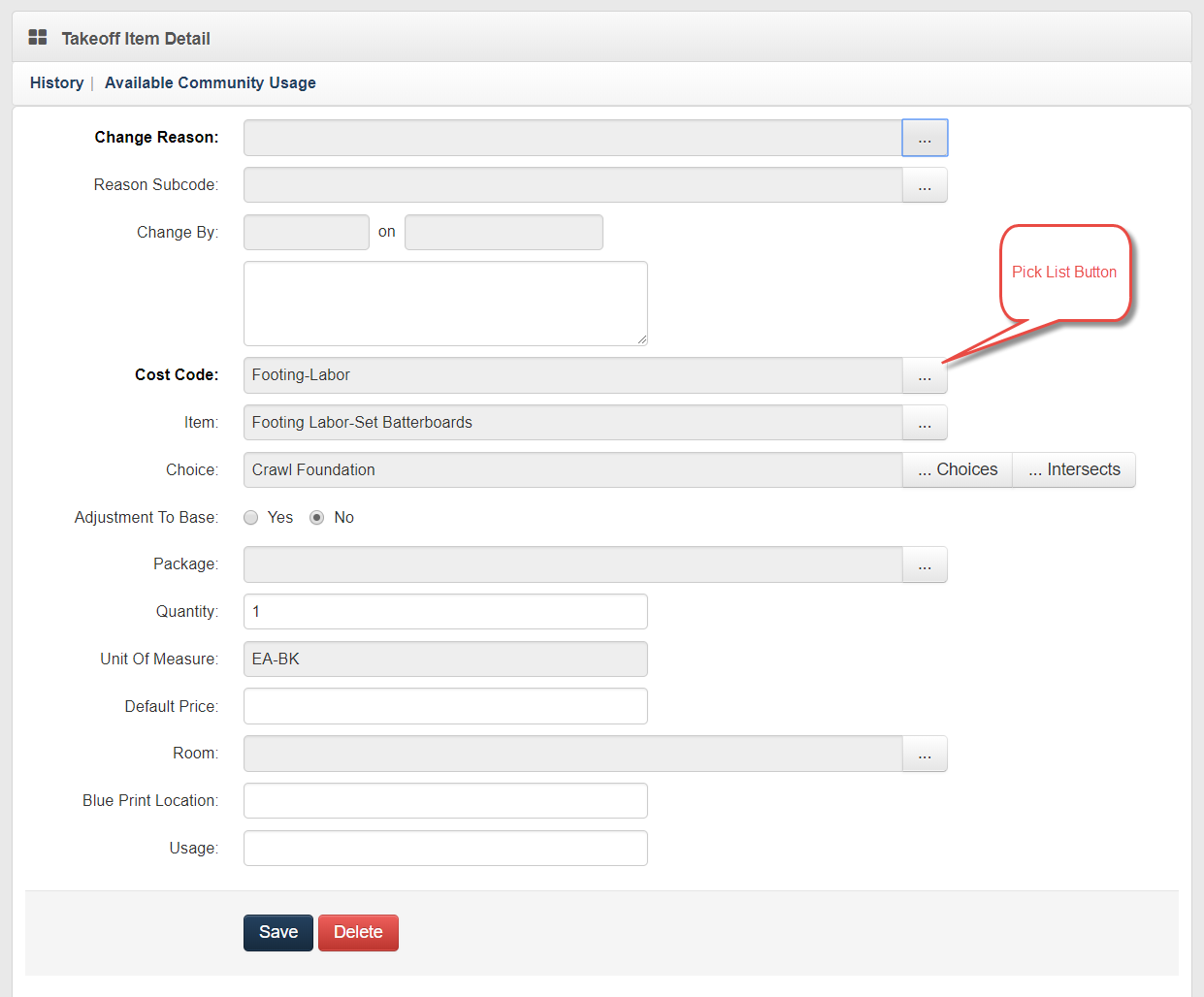Click the Pick List Button callout bubble
Viewport: 1204px width, 997px height.
[x=1064, y=273]
